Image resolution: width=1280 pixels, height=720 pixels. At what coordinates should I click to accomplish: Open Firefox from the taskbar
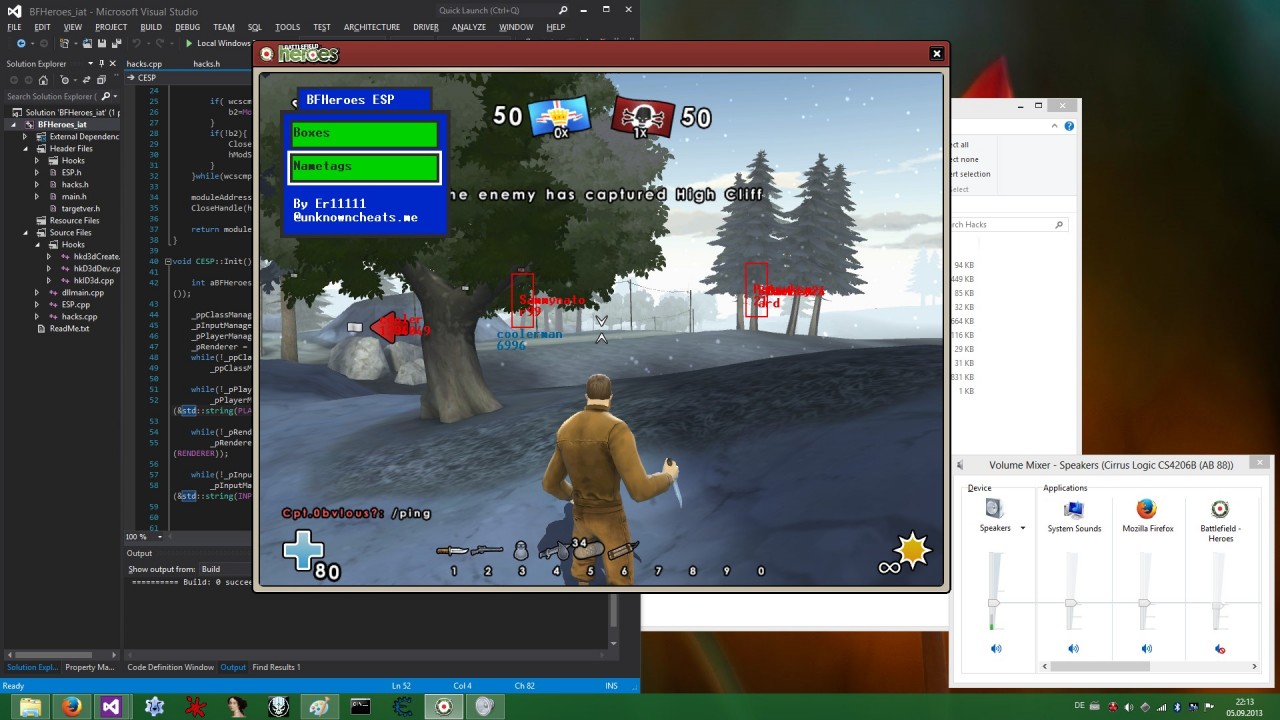[x=72, y=707]
